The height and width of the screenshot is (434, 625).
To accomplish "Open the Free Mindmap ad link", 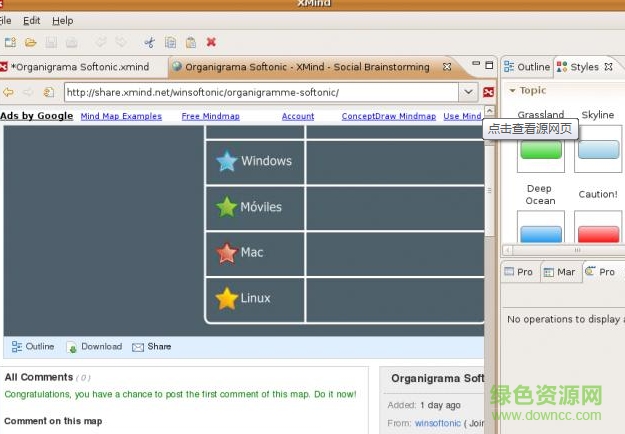I will click(210, 116).
